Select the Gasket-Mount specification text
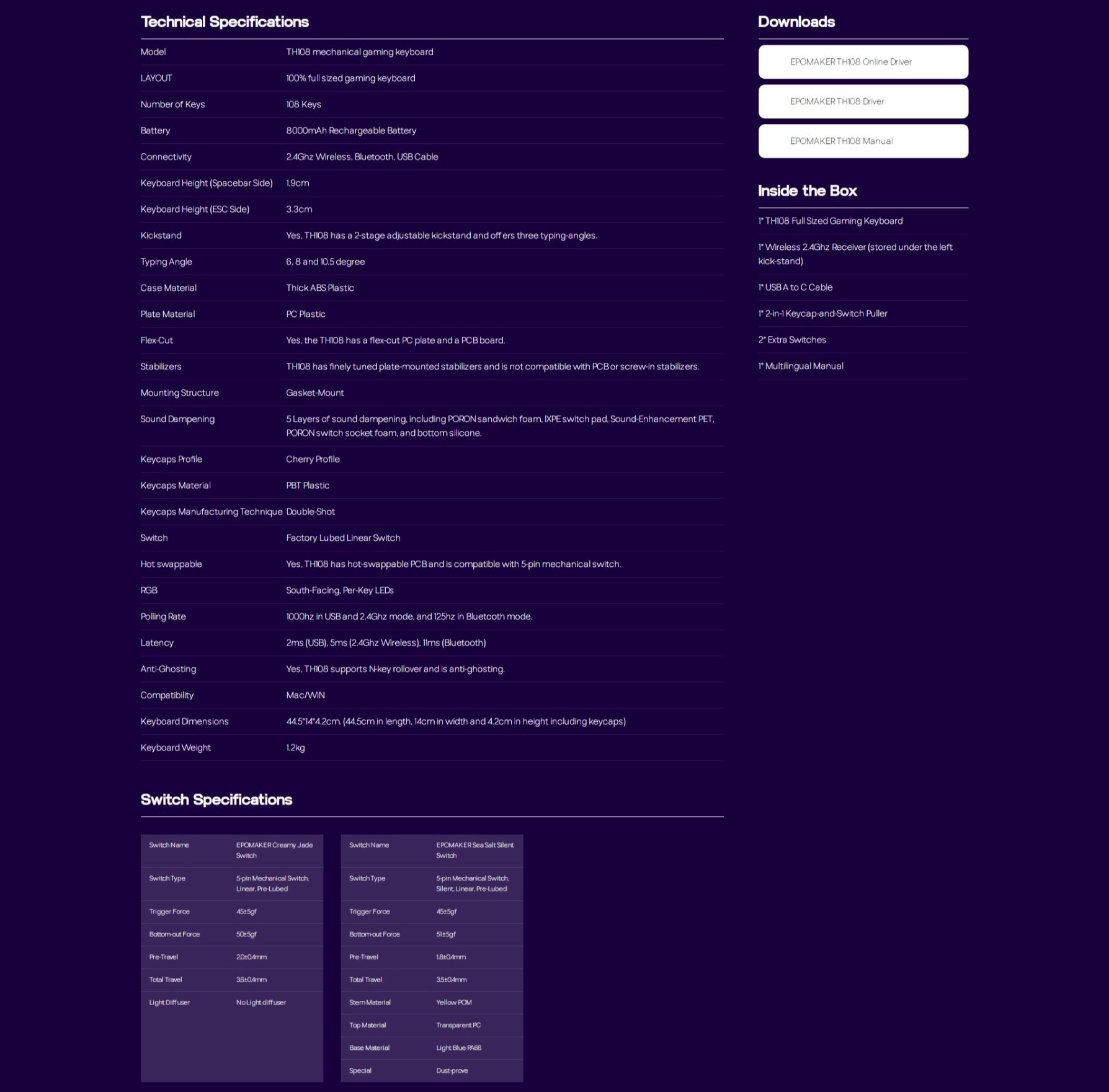The height and width of the screenshot is (1092, 1109). pos(314,393)
